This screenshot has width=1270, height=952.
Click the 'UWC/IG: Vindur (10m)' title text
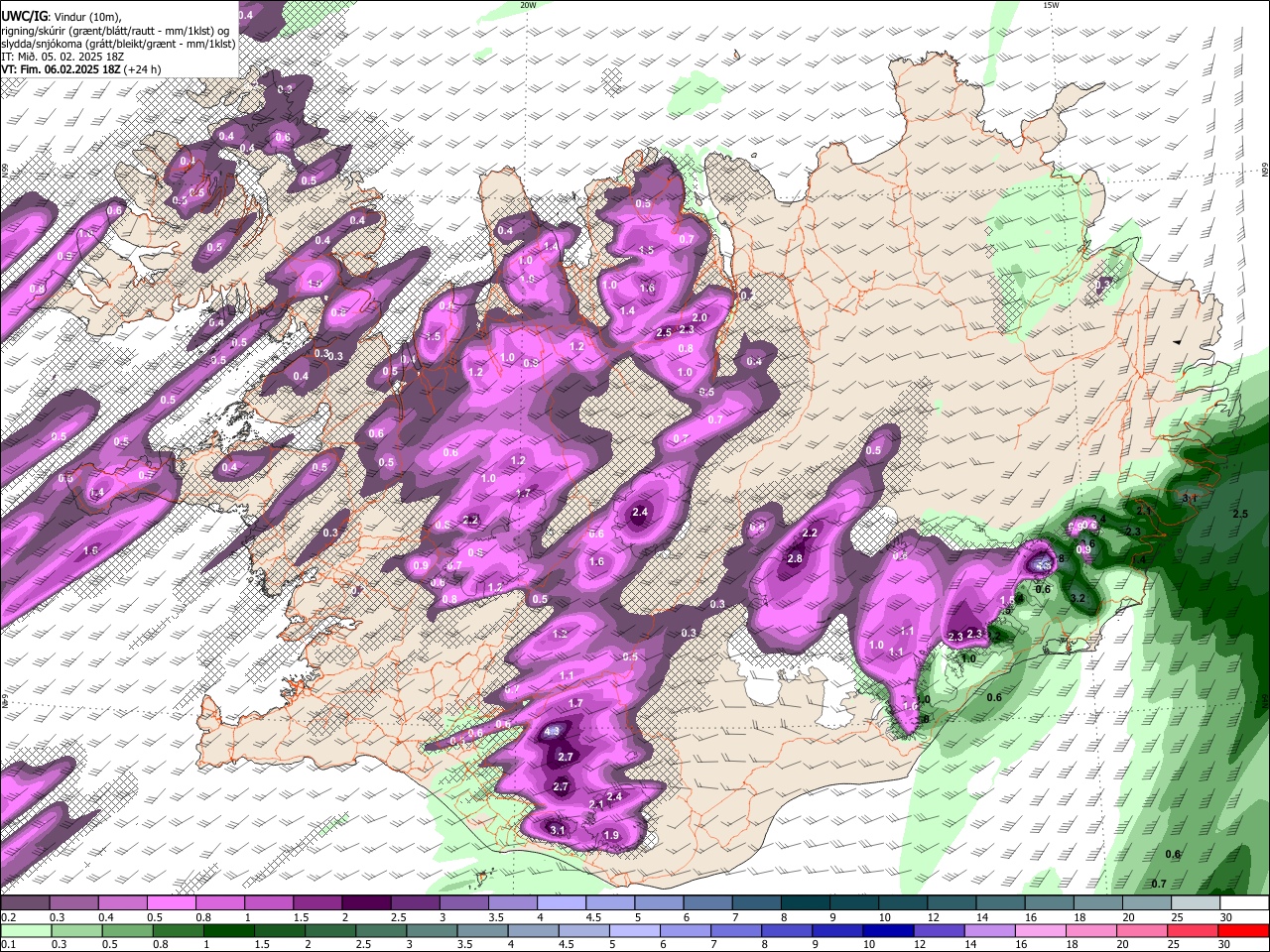(x=62, y=16)
